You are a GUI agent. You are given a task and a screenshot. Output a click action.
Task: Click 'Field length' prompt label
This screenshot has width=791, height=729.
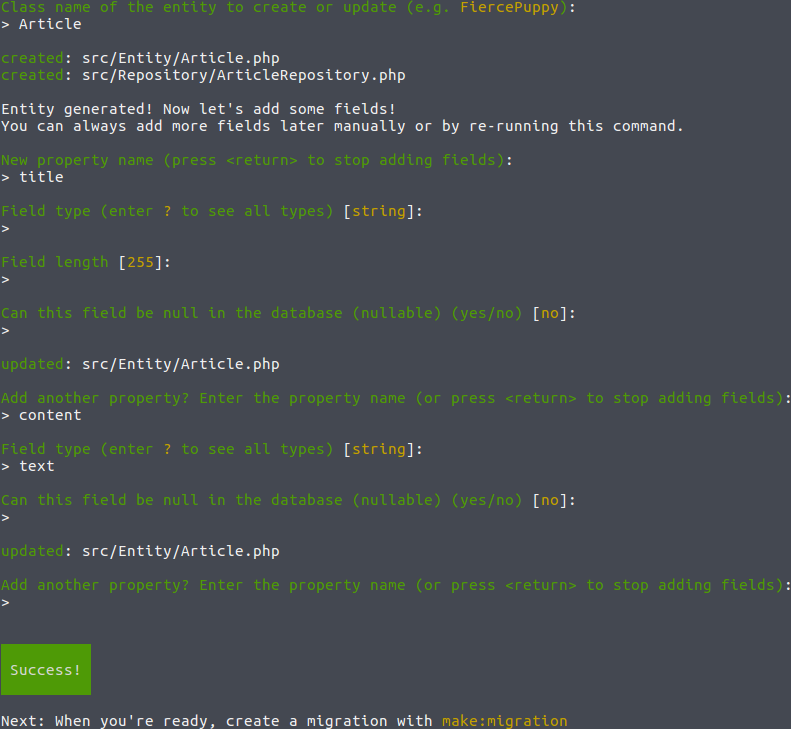coord(54,262)
